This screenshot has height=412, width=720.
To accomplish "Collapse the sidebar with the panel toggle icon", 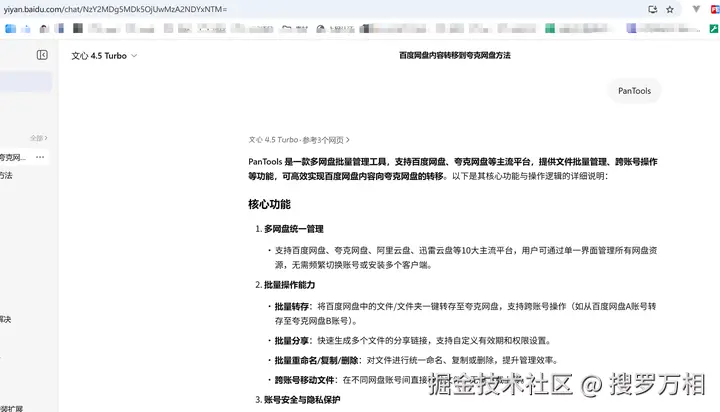I will (42, 55).
